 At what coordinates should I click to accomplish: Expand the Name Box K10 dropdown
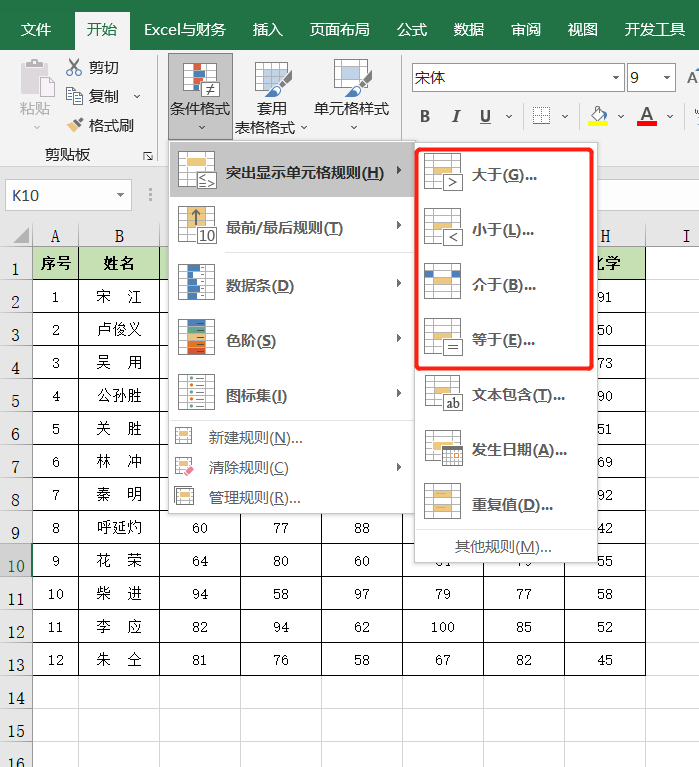pos(120,195)
